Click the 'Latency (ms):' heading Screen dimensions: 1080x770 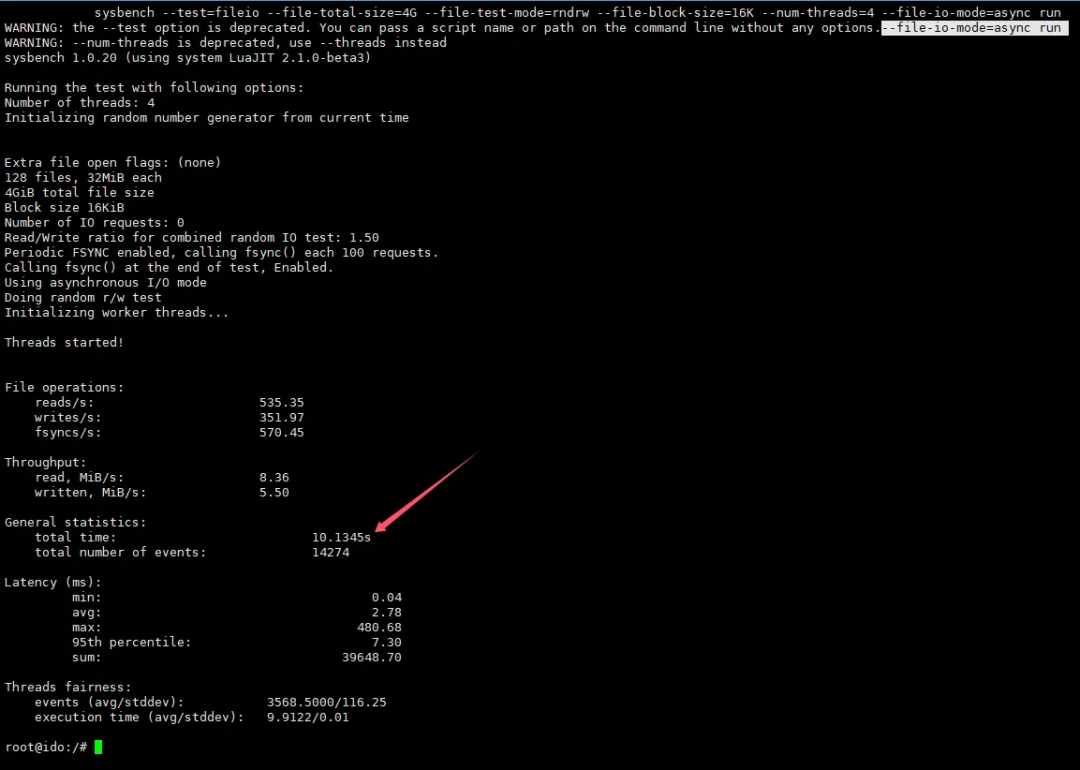point(53,582)
